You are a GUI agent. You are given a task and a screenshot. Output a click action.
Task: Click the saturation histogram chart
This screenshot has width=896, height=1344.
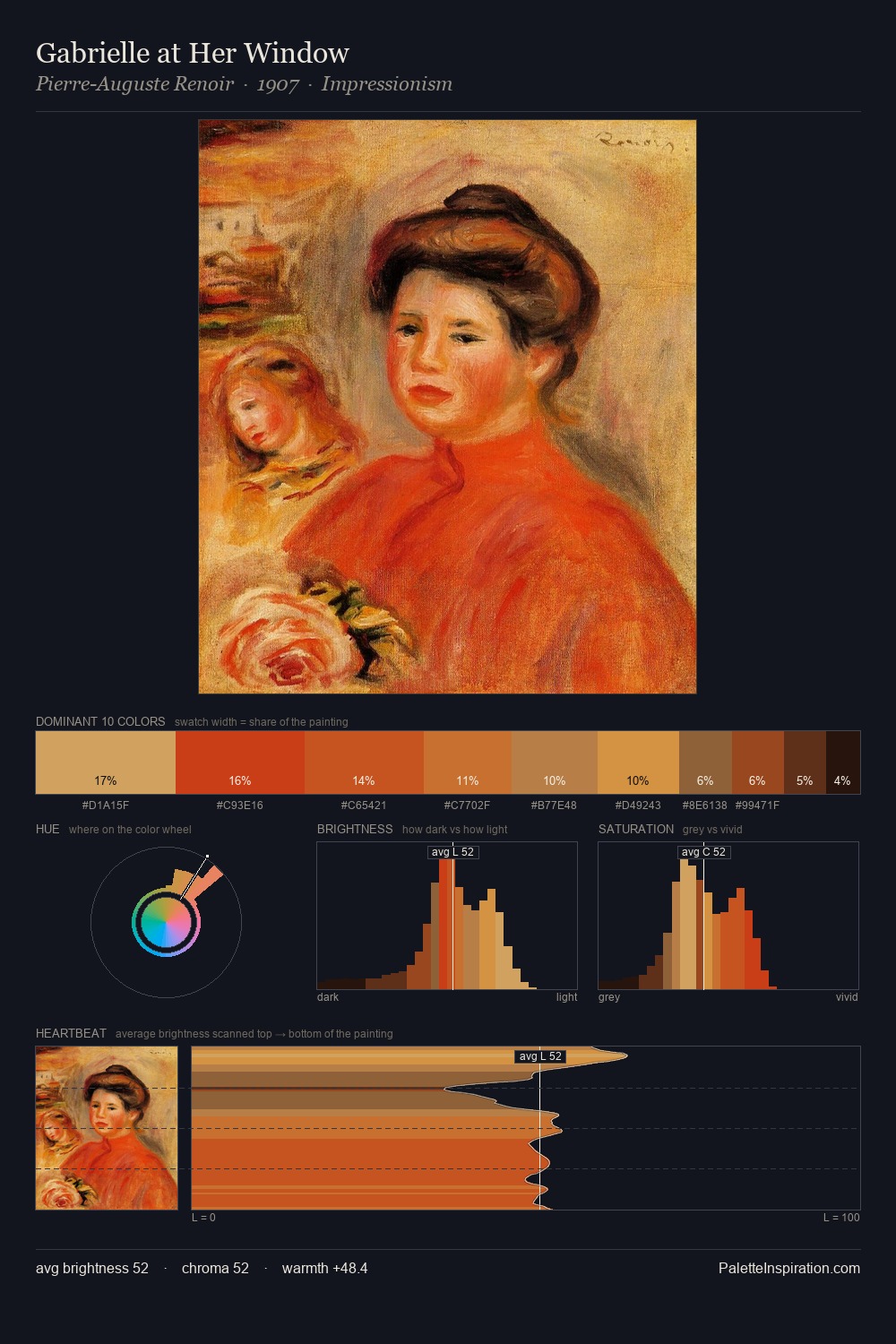(x=728, y=916)
